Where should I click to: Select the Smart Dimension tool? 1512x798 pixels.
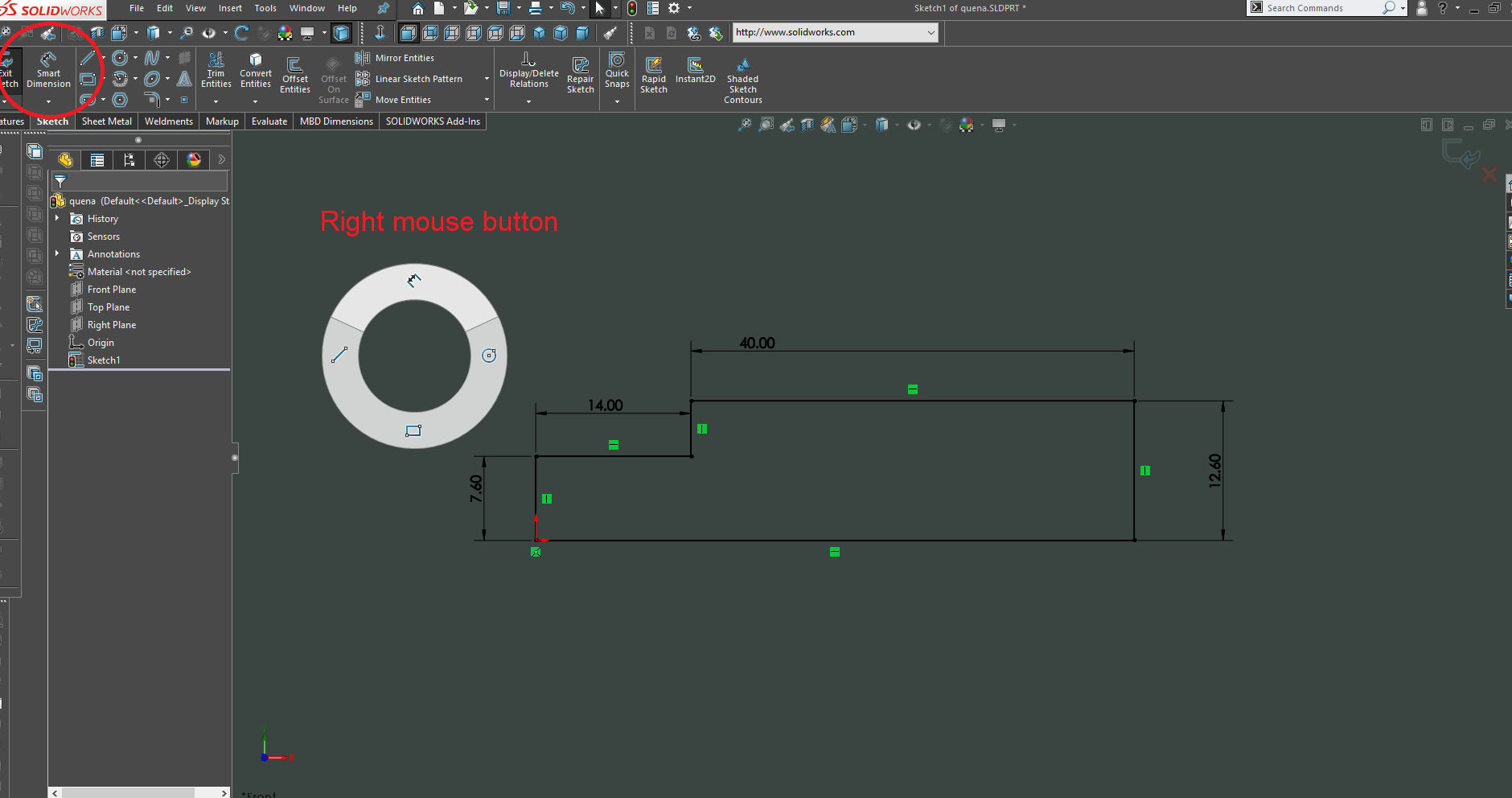(x=48, y=70)
